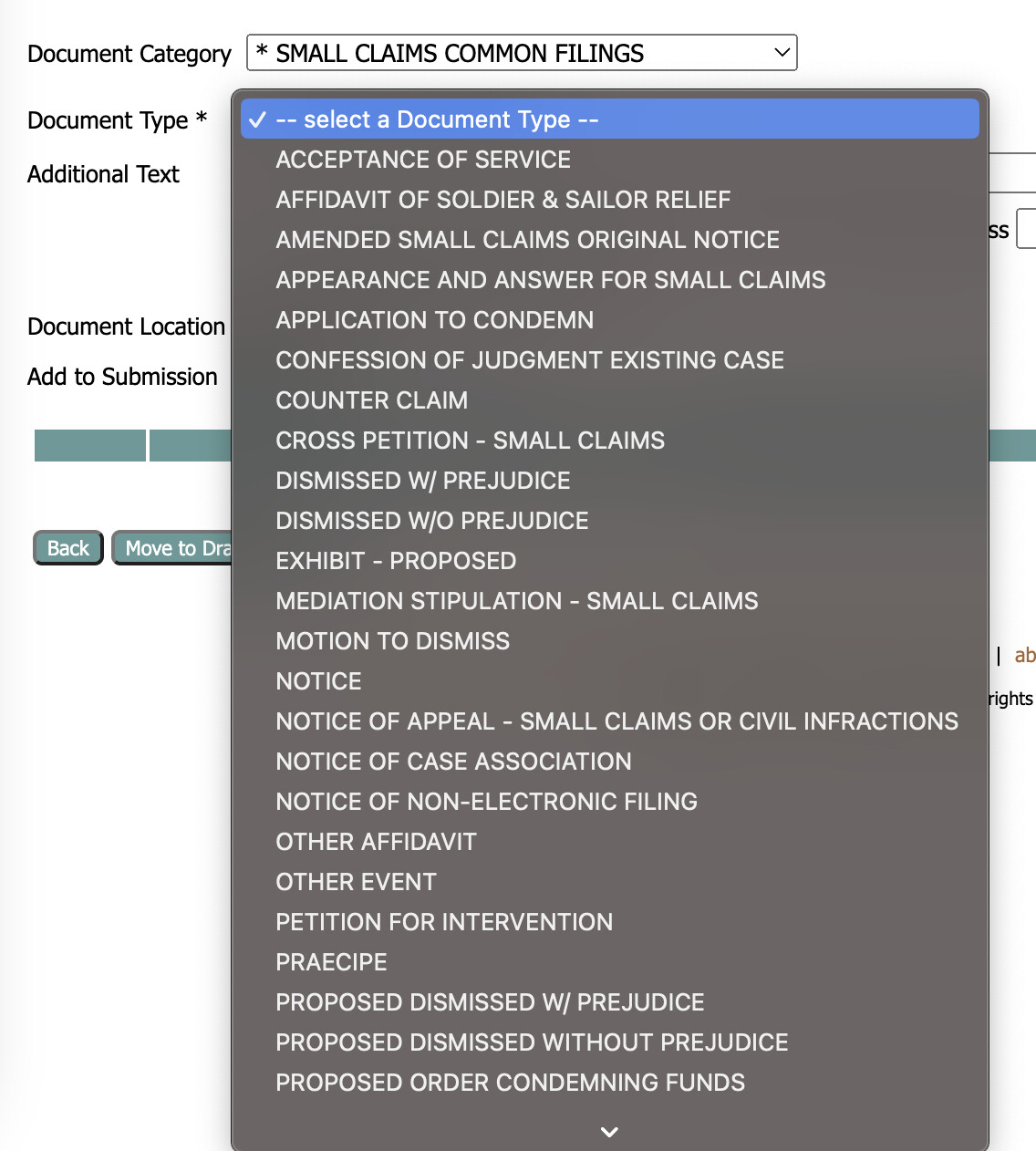Pick MOTION TO DISMISS option
1036x1151 pixels.
coord(393,641)
